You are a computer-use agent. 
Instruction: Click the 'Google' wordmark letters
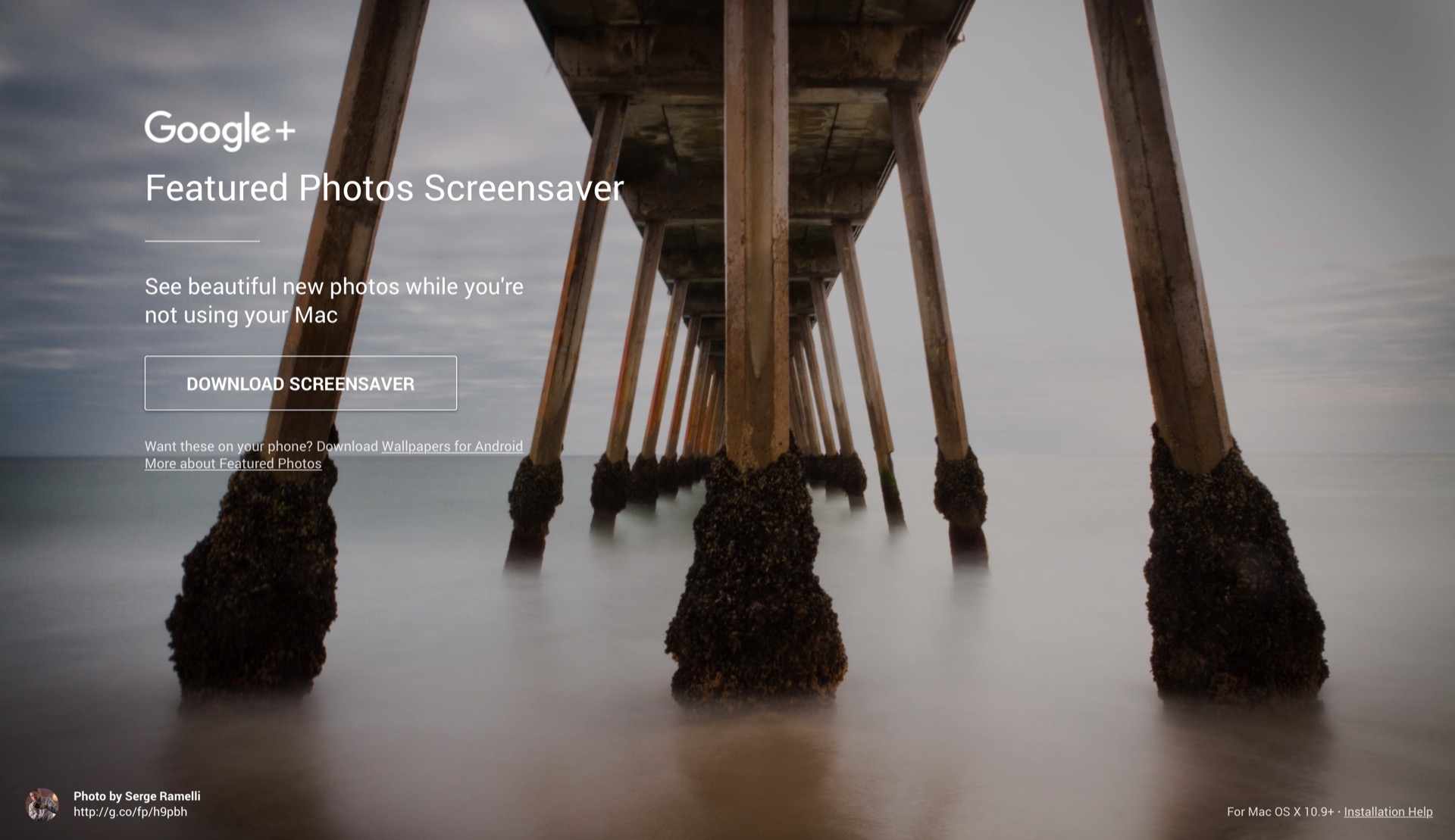pyautogui.click(x=206, y=130)
